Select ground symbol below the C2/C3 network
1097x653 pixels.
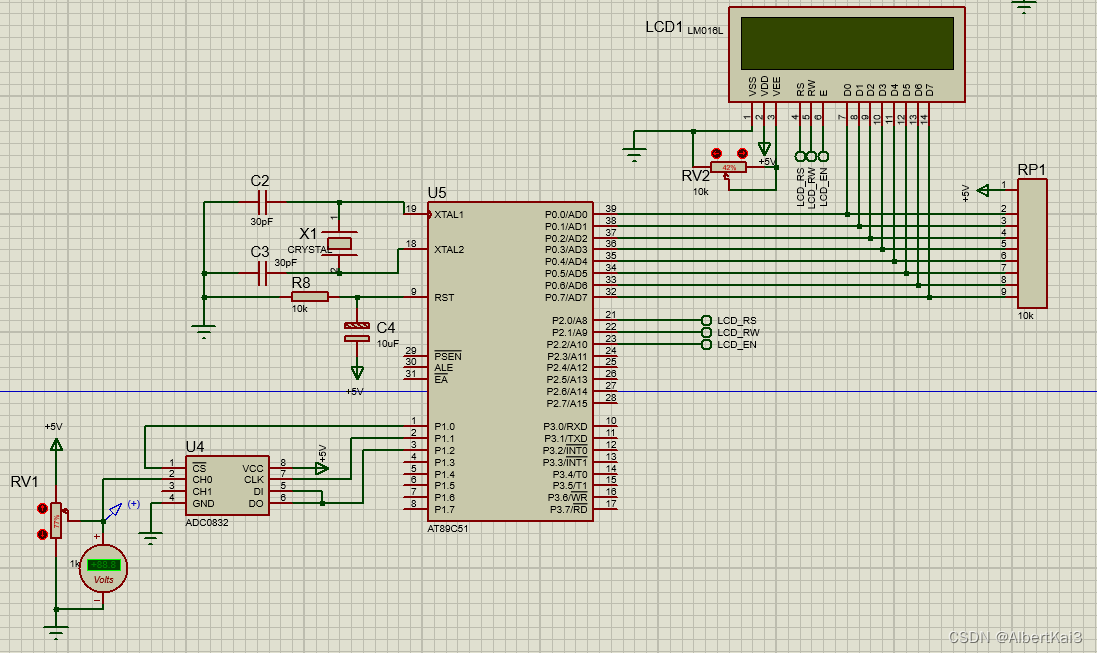click(204, 331)
